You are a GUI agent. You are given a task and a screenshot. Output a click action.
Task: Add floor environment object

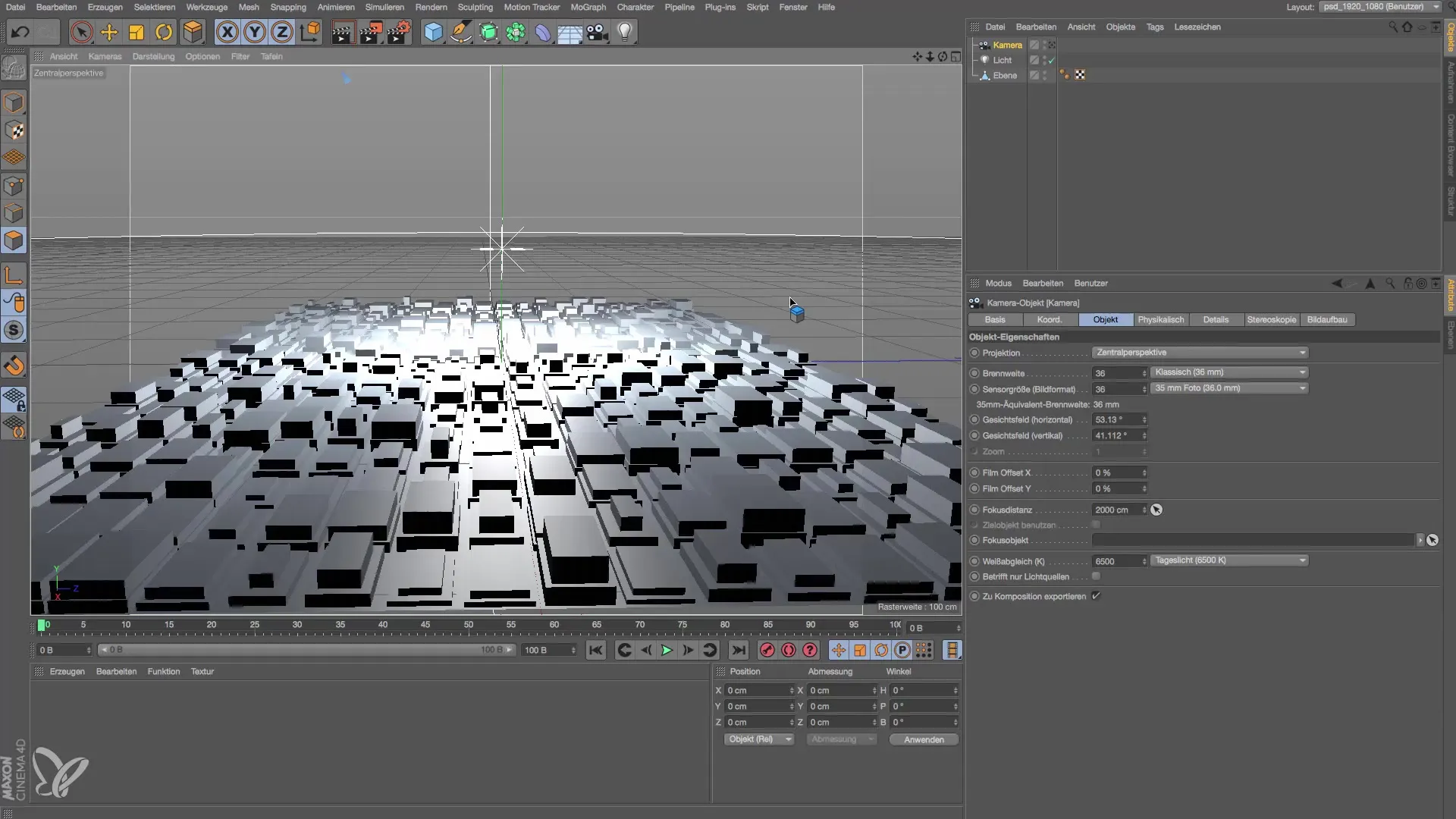570,32
